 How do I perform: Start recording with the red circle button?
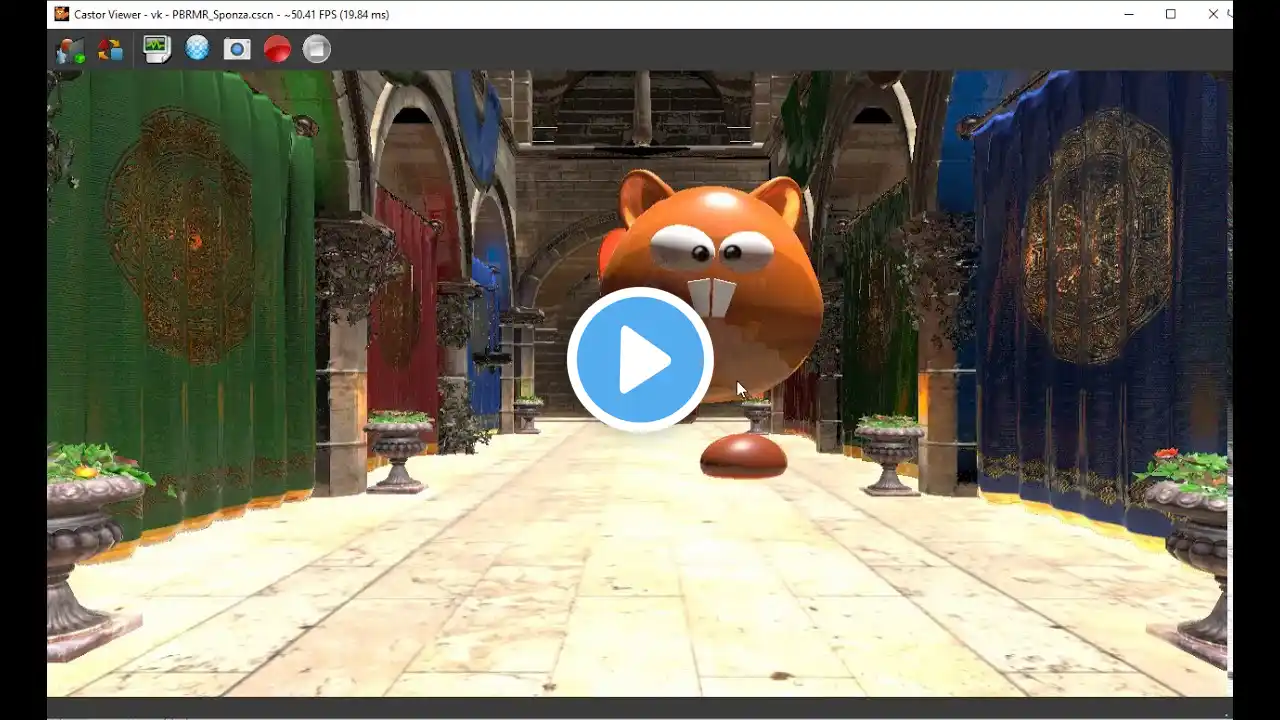coord(277,49)
